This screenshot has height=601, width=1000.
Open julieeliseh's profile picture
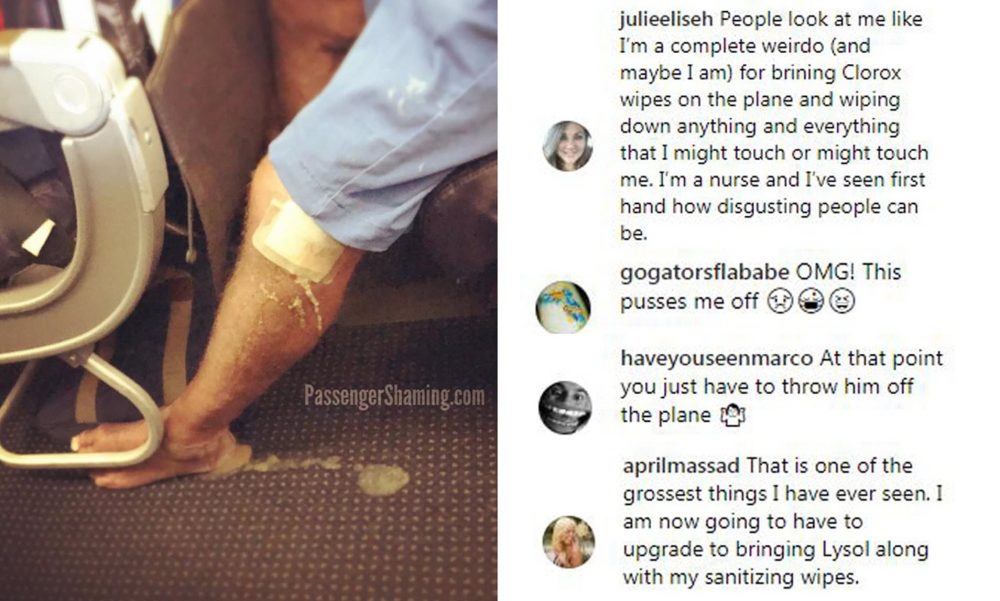pos(568,146)
